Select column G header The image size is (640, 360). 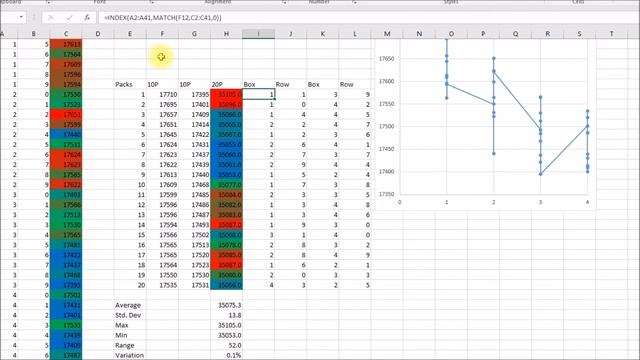pos(194,34)
